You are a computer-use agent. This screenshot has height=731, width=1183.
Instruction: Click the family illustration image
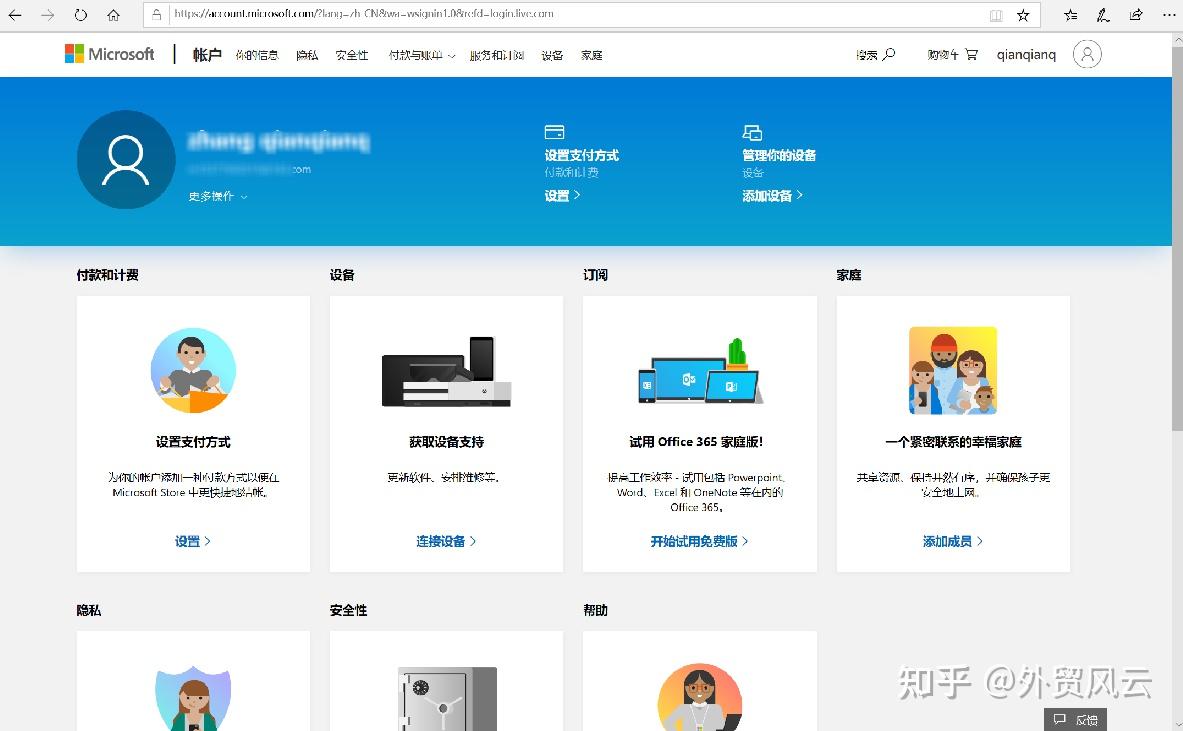[x=953, y=370]
